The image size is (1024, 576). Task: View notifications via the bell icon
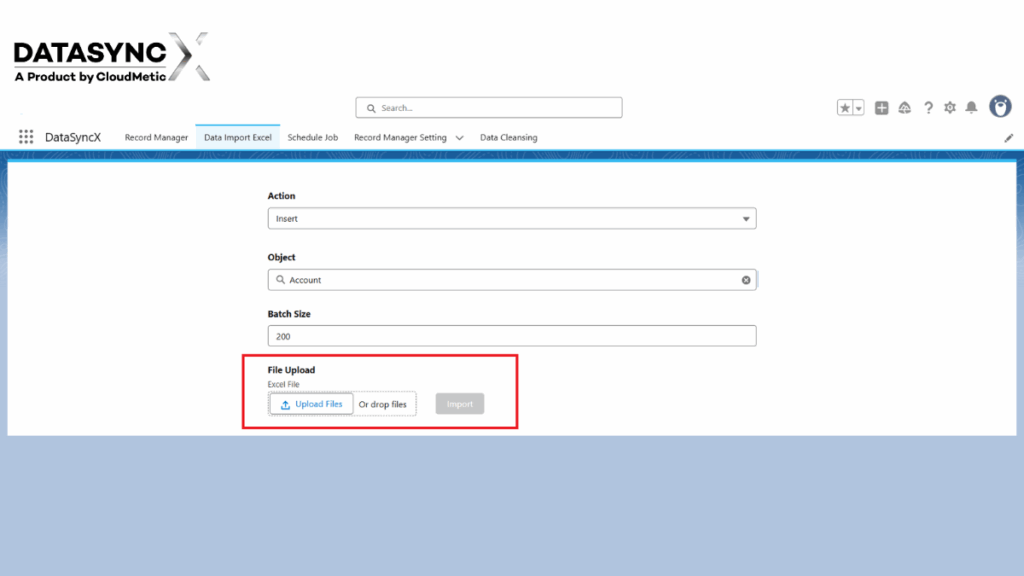[x=971, y=108]
